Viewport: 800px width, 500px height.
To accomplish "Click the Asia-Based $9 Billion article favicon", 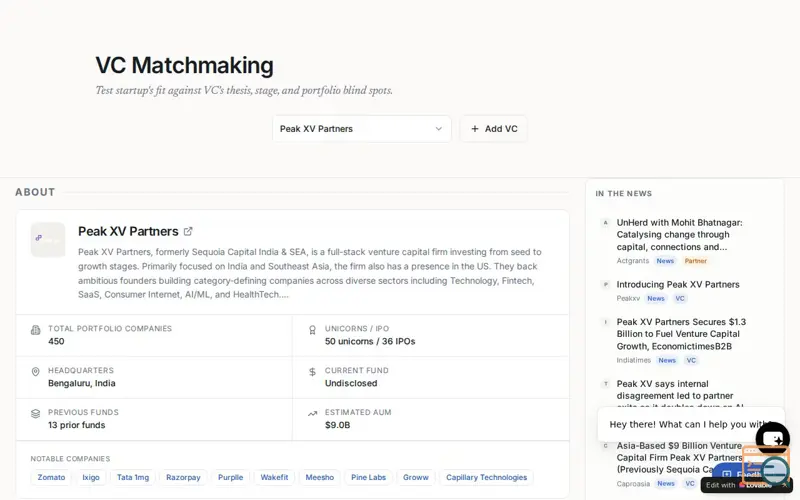I will pyautogui.click(x=606, y=445).
